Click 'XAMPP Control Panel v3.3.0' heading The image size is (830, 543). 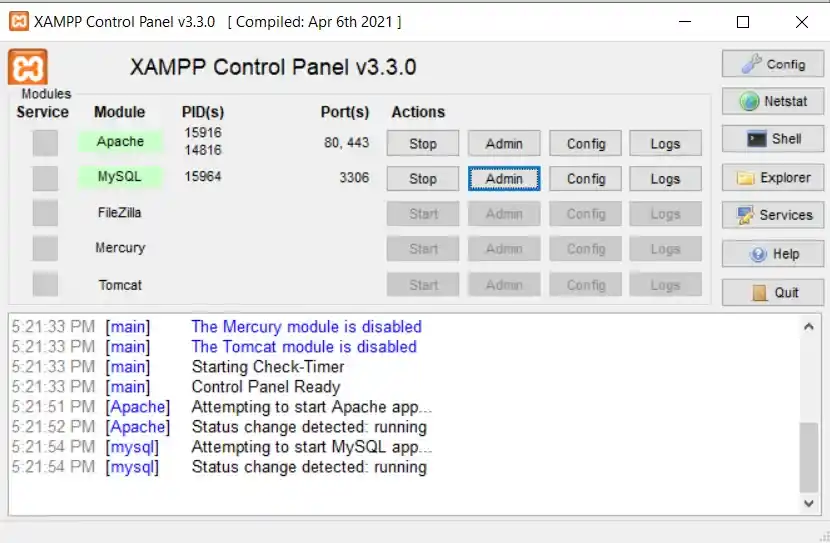coord(273,67)
